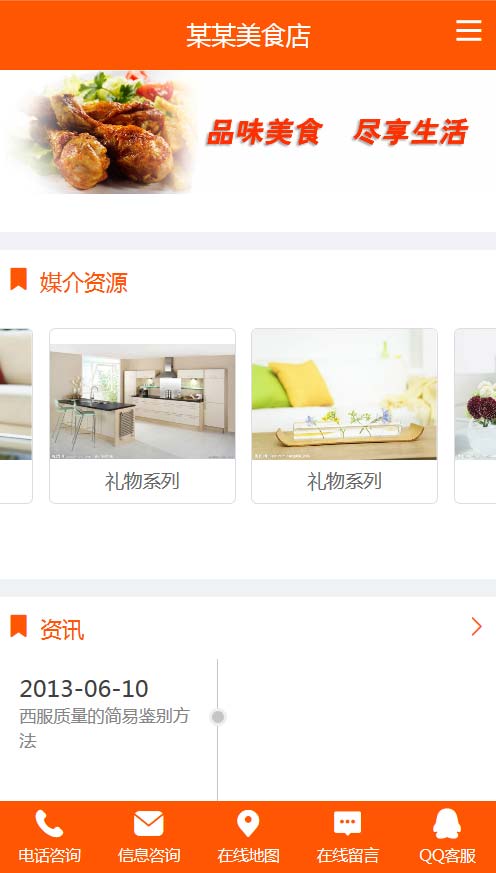Open article 西服质量的简易鉴别方法
Viewport: 496px width, 873px height.
[105, 728]
